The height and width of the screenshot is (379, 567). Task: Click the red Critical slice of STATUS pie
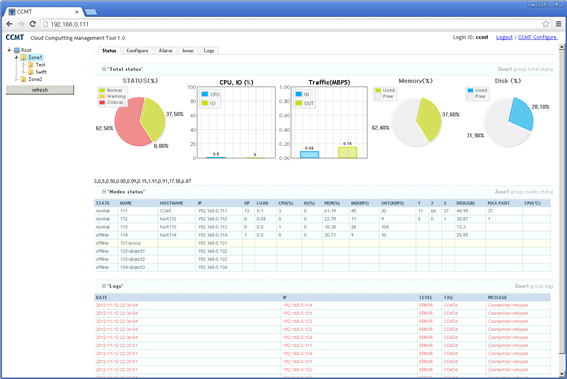click(x=128, y=125)
